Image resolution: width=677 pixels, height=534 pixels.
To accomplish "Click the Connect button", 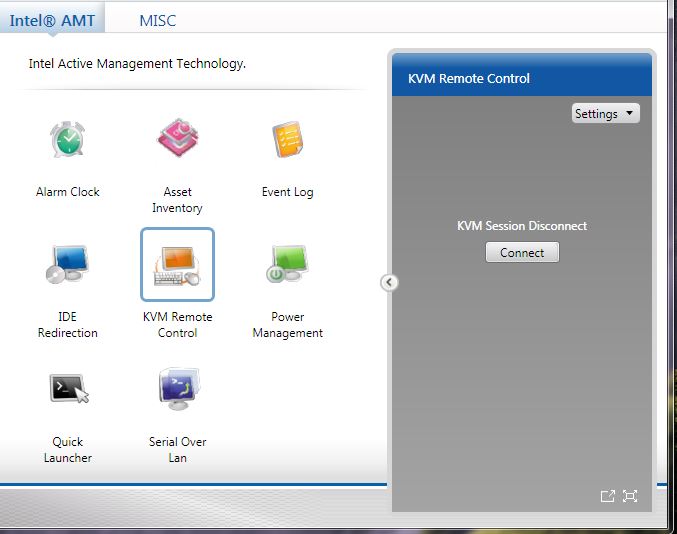I will (x=522, y=253).
